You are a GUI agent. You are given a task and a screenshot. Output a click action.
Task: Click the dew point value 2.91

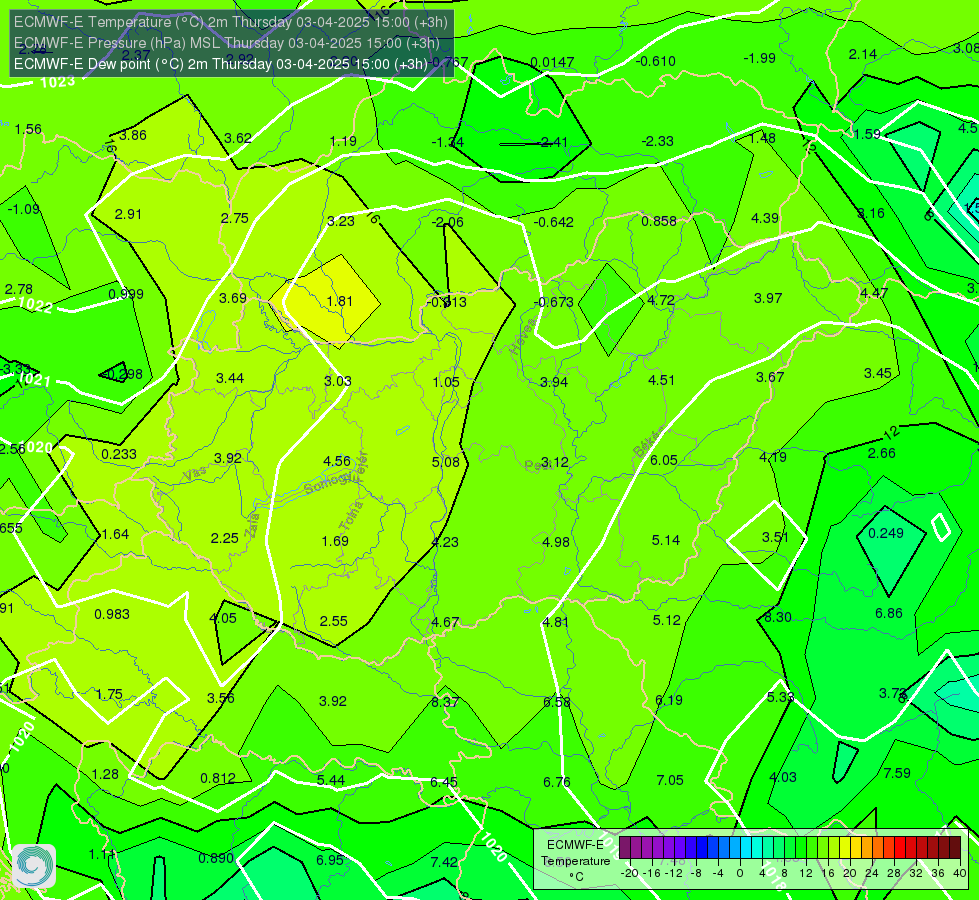tap(128, 214)
